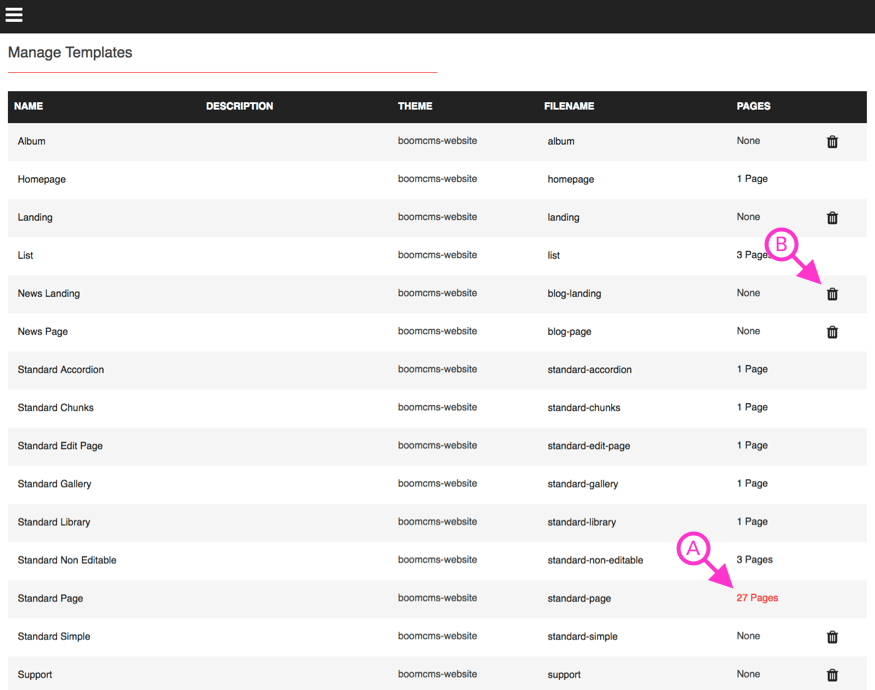This screenshot has width=875, height=690.
Task: View the 1 Page link for Homepage
Action: [x=752, y=179]
